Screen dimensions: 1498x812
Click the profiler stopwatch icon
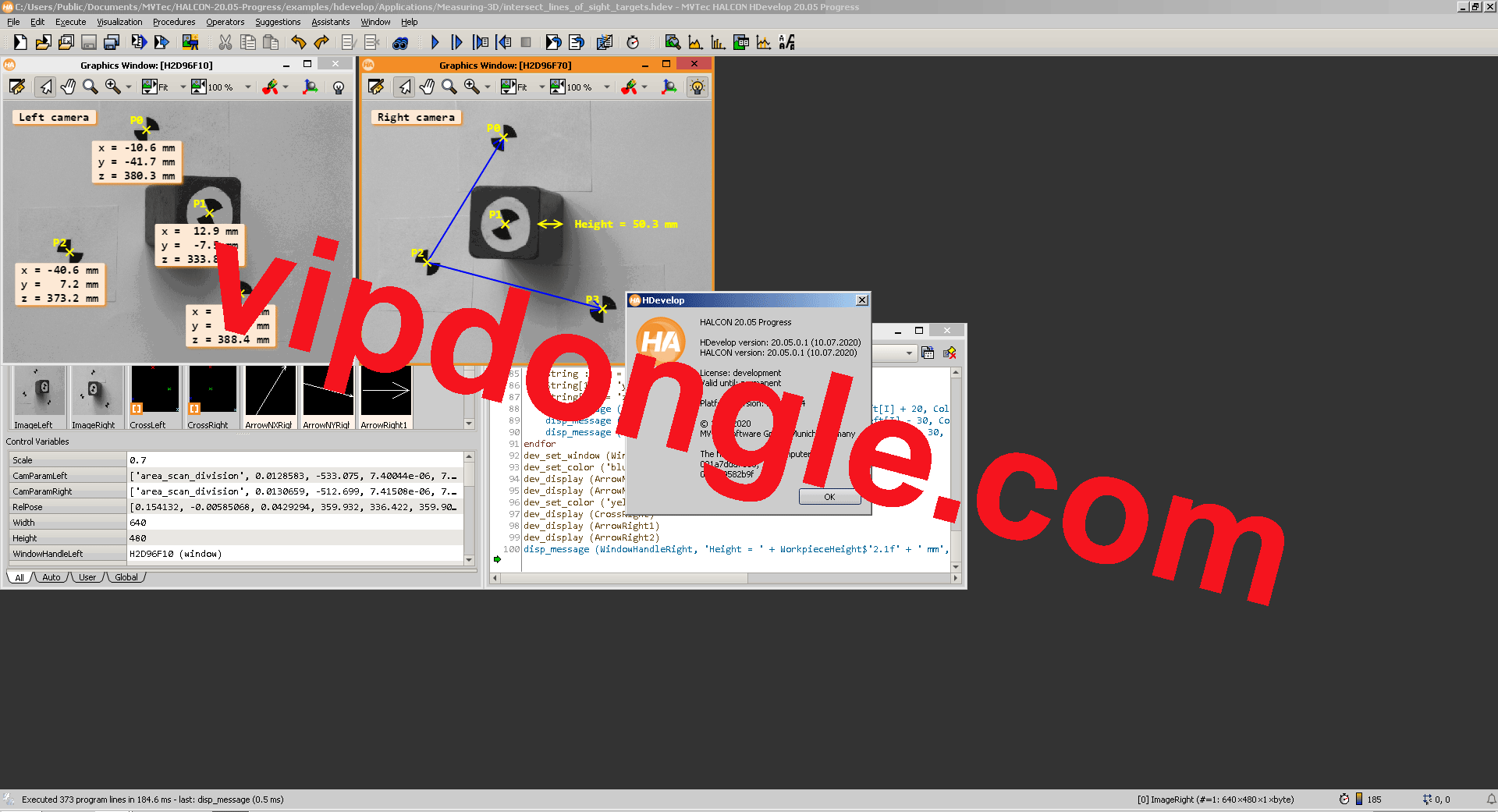point(634,42)
